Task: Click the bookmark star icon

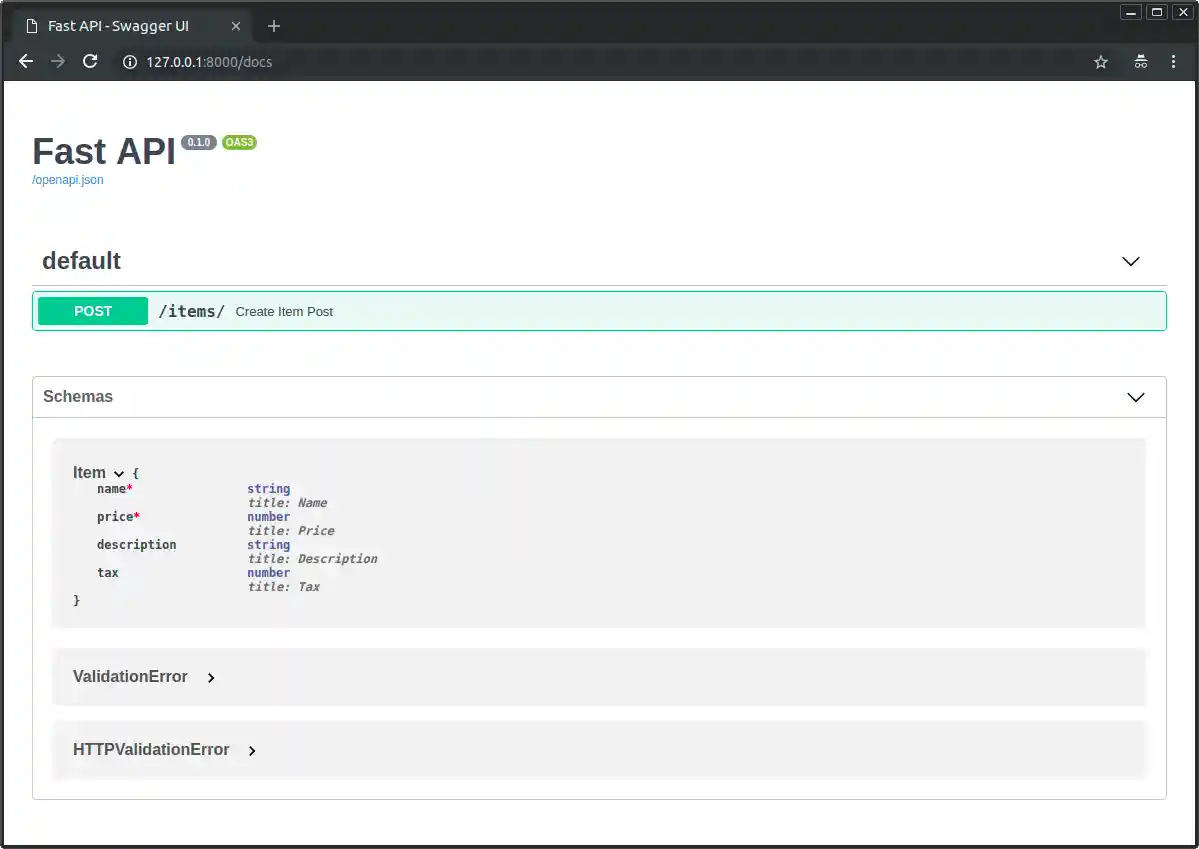Action: tap(1100, 61)
